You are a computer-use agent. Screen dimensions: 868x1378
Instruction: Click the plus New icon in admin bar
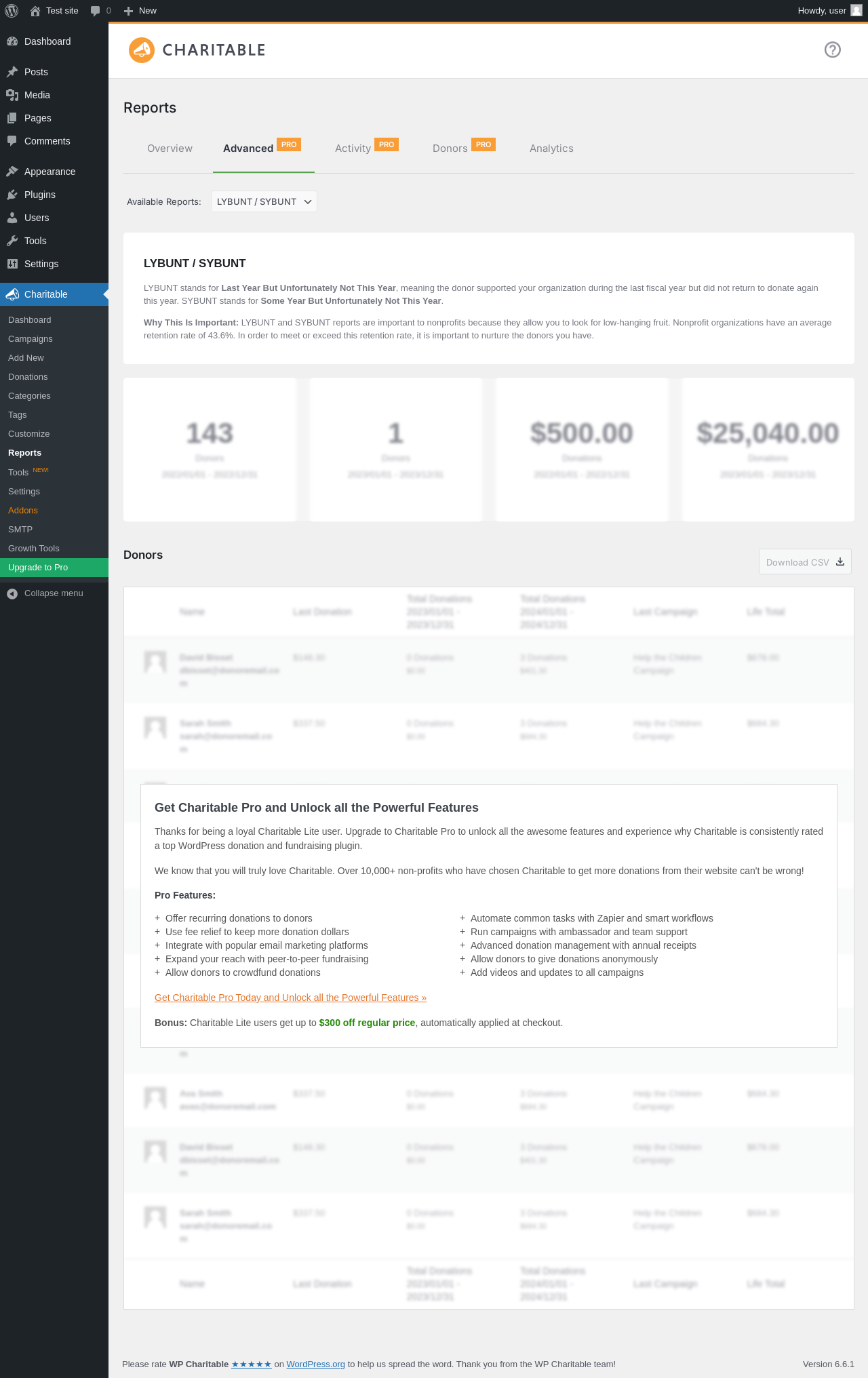pyautogui.click(x=128, y=11)
